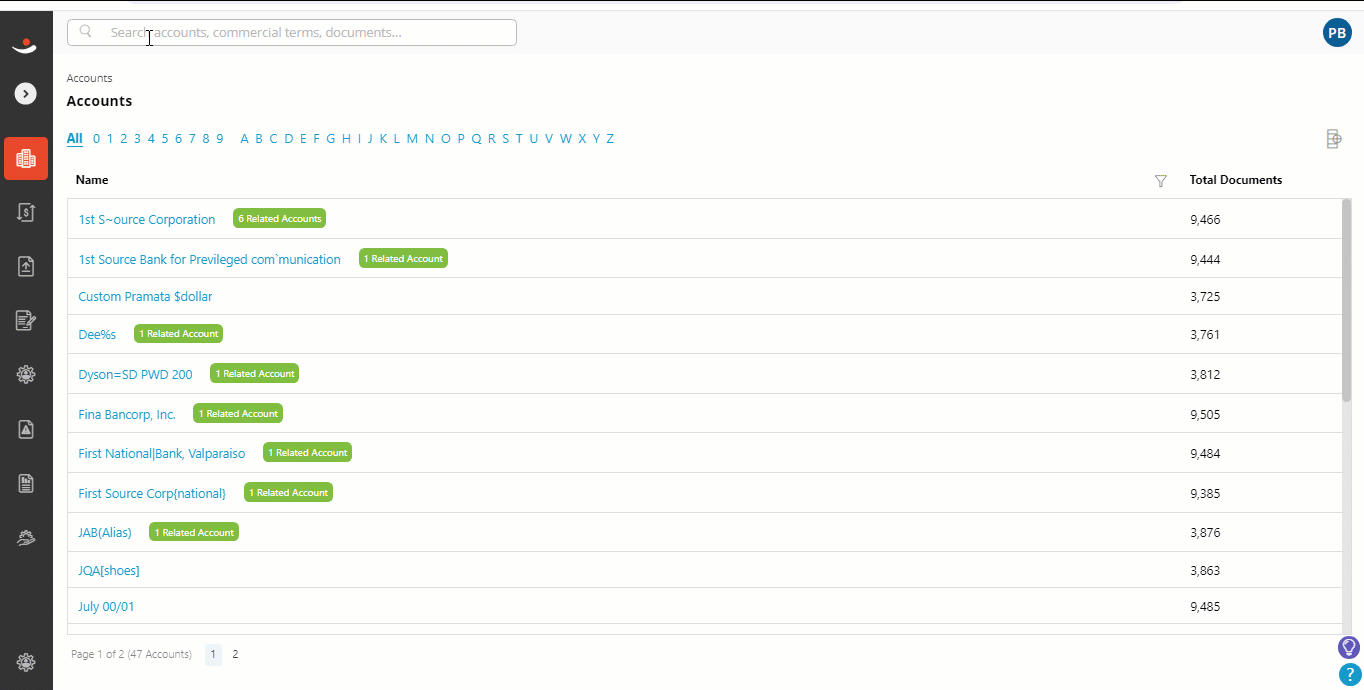The height and width of the screenshot is (690, 1364).
Task: Click the Total Documents column header
Action: 1236,180
